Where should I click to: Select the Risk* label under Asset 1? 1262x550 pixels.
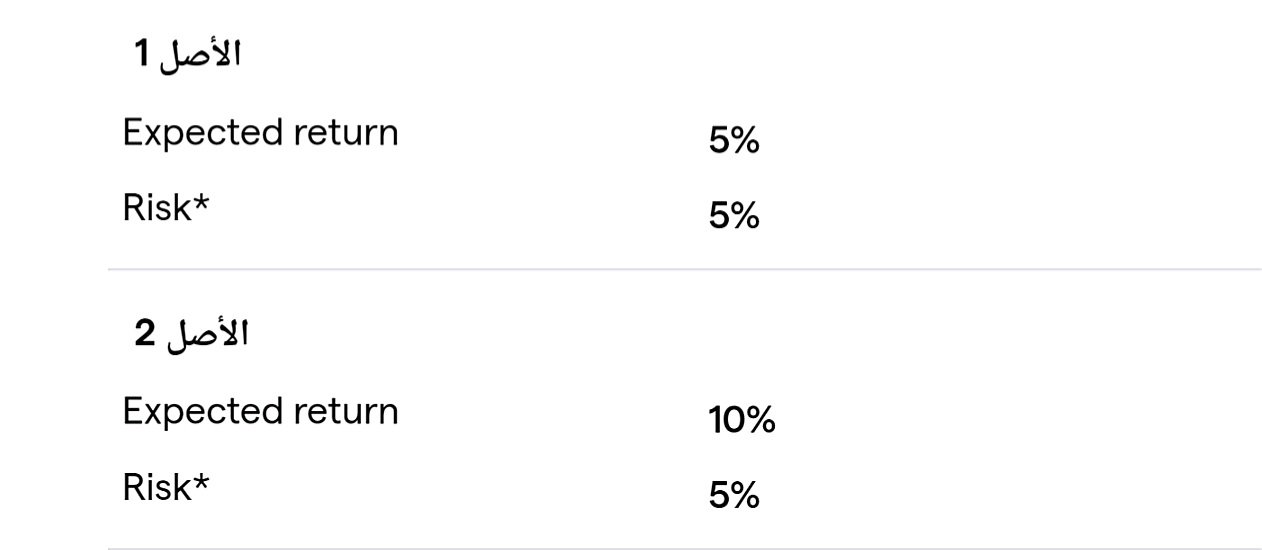167,209
